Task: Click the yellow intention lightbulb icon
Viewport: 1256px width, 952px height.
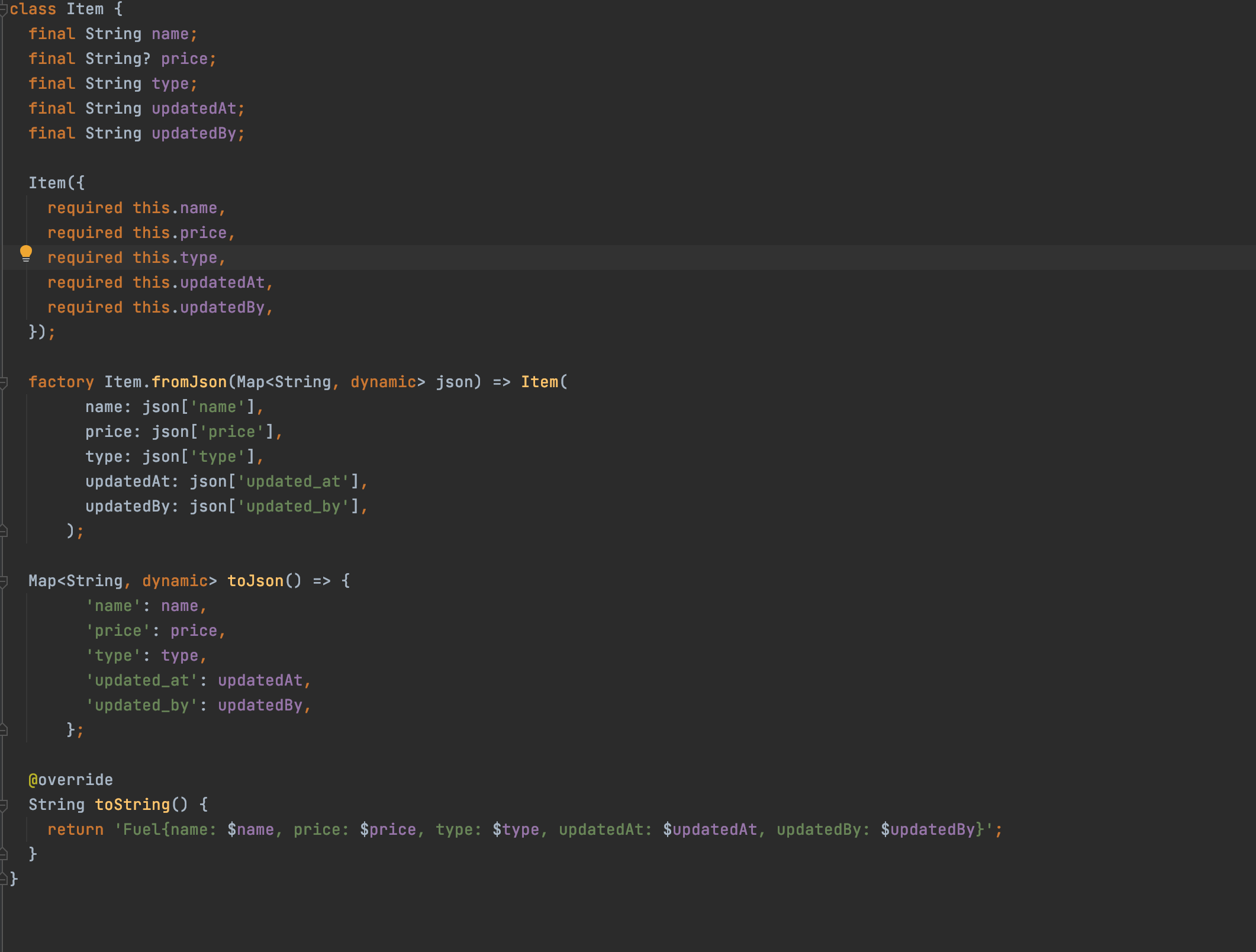Action: tap(27, 253)
